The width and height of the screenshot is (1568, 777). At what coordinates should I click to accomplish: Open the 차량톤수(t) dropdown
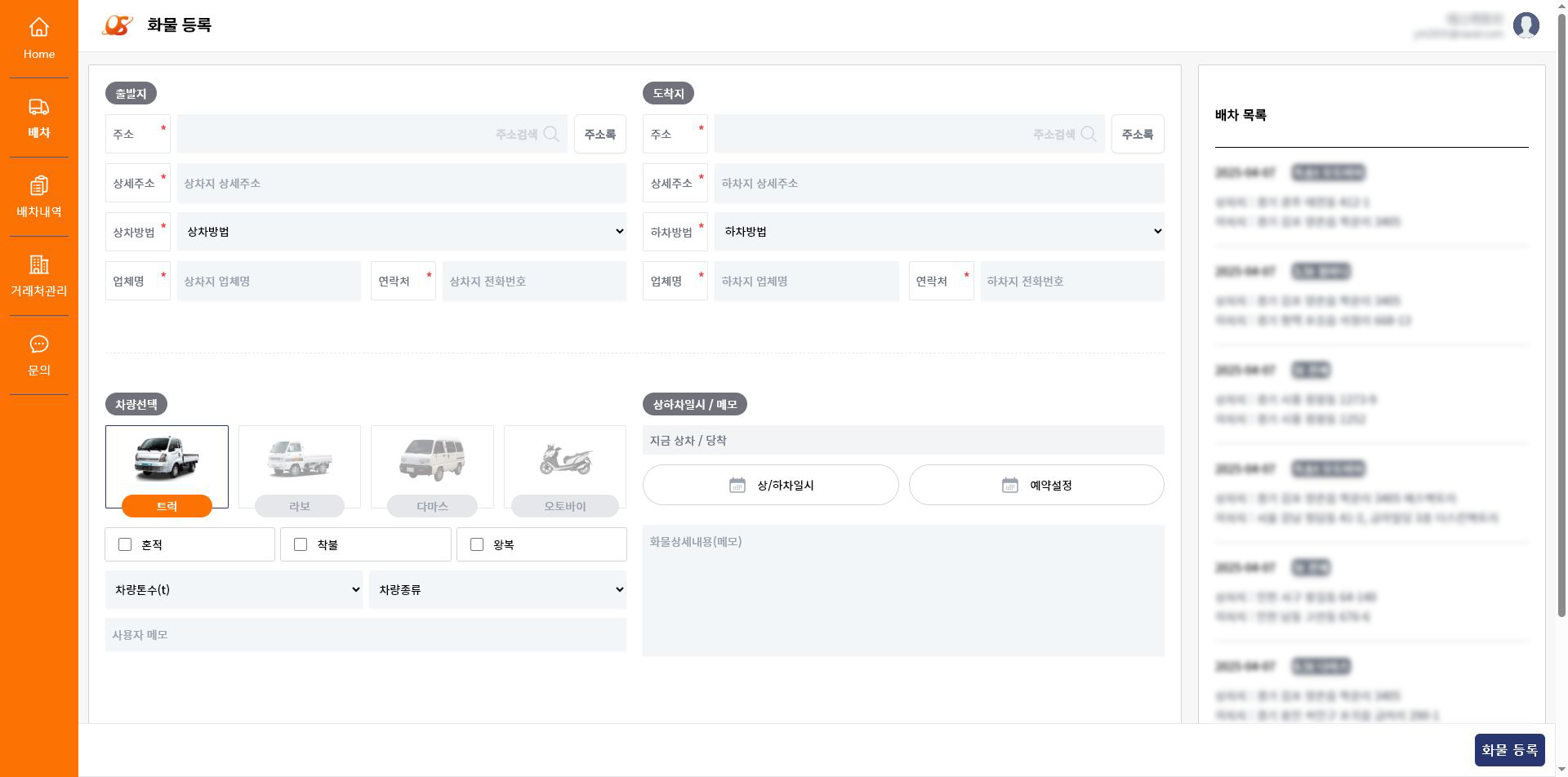coord(234,589)
